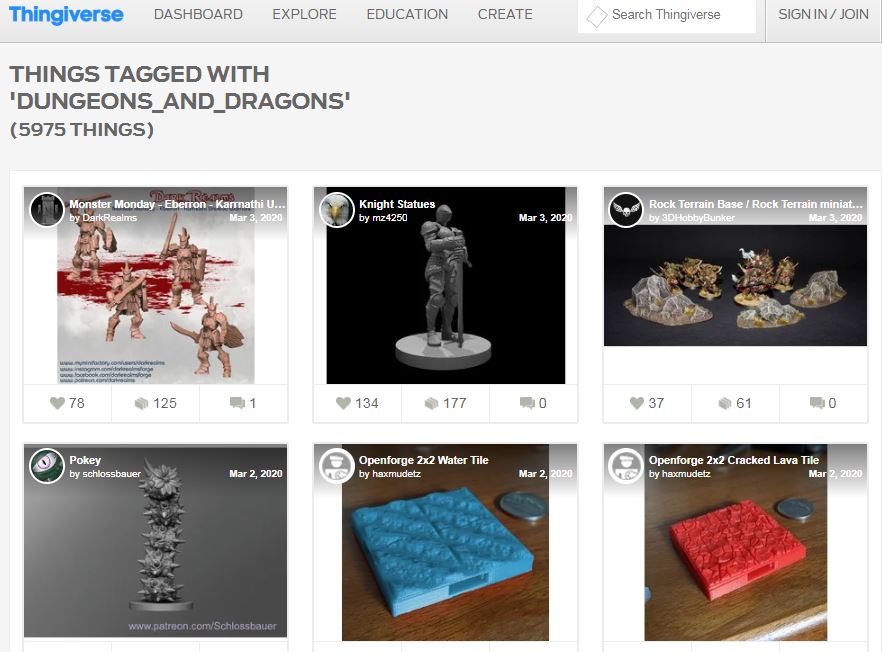Open the Create menu
The image size is (882, 652).
(x=505, y=15)
